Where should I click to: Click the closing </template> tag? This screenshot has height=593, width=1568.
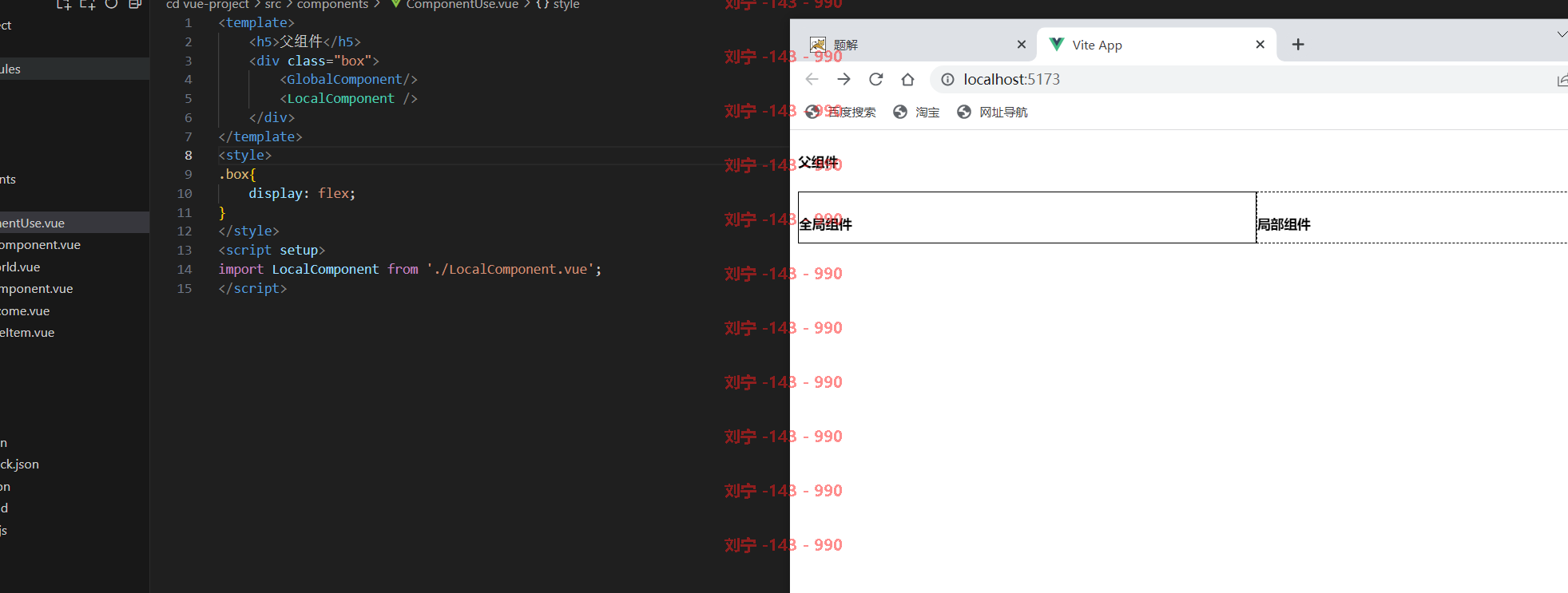pyautogui.click(x=260, y=136)
